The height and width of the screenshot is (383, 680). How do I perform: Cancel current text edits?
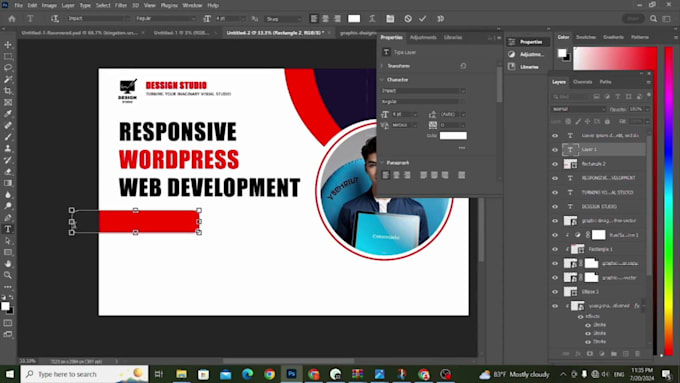(408, 19)
